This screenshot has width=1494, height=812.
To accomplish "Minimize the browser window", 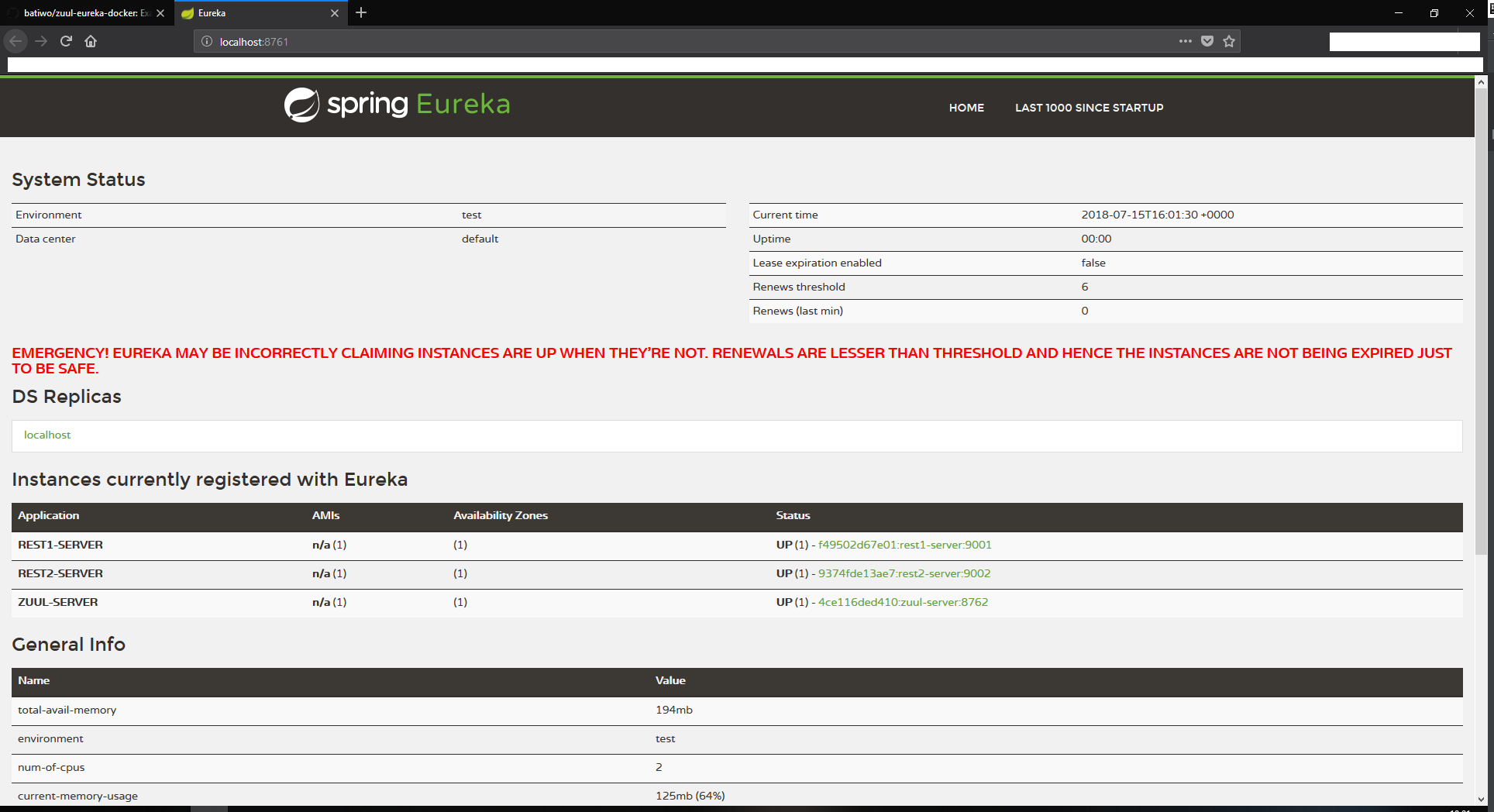I will [x=1399, y=13].
